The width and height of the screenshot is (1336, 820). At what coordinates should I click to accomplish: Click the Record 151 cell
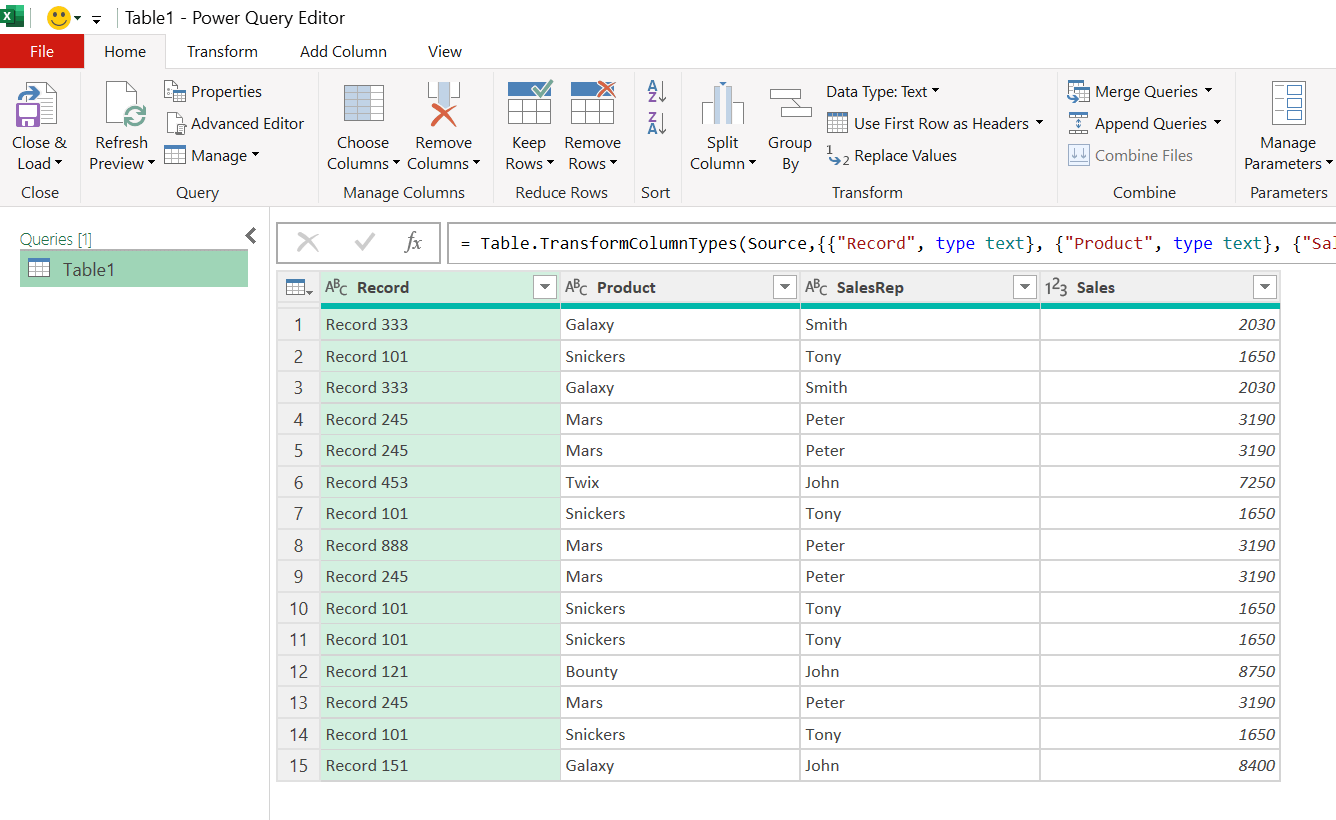point(440,765)
